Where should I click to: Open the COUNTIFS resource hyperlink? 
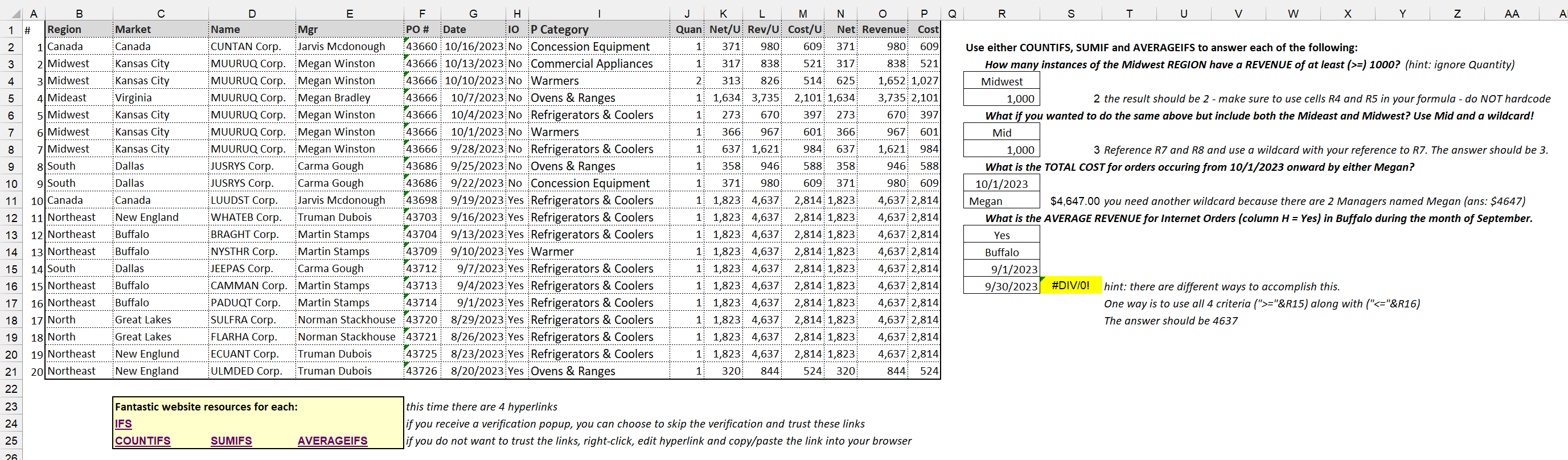(142, 441)
